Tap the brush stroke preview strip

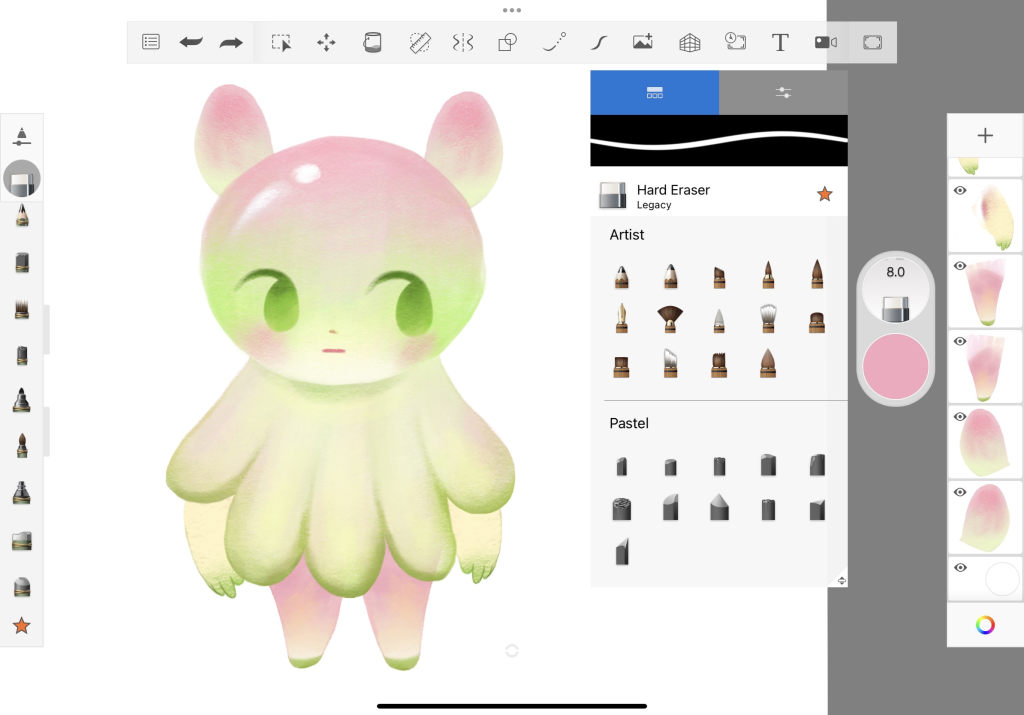pyautogui.click(x=719, y=140)
